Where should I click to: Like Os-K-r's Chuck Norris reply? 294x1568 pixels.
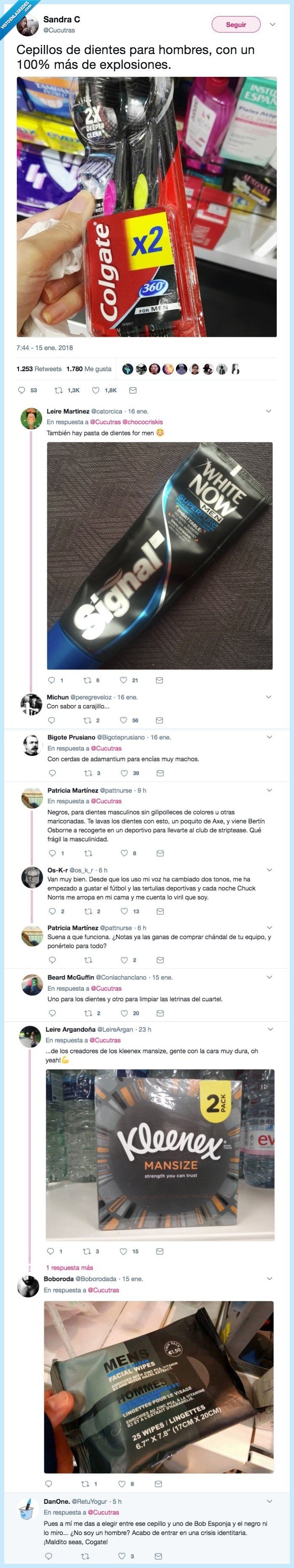click(x=124, y=911)
